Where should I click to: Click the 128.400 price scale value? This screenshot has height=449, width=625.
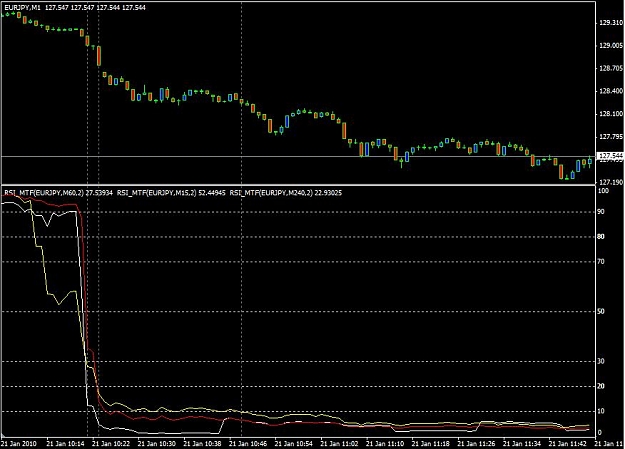(611, 91)
